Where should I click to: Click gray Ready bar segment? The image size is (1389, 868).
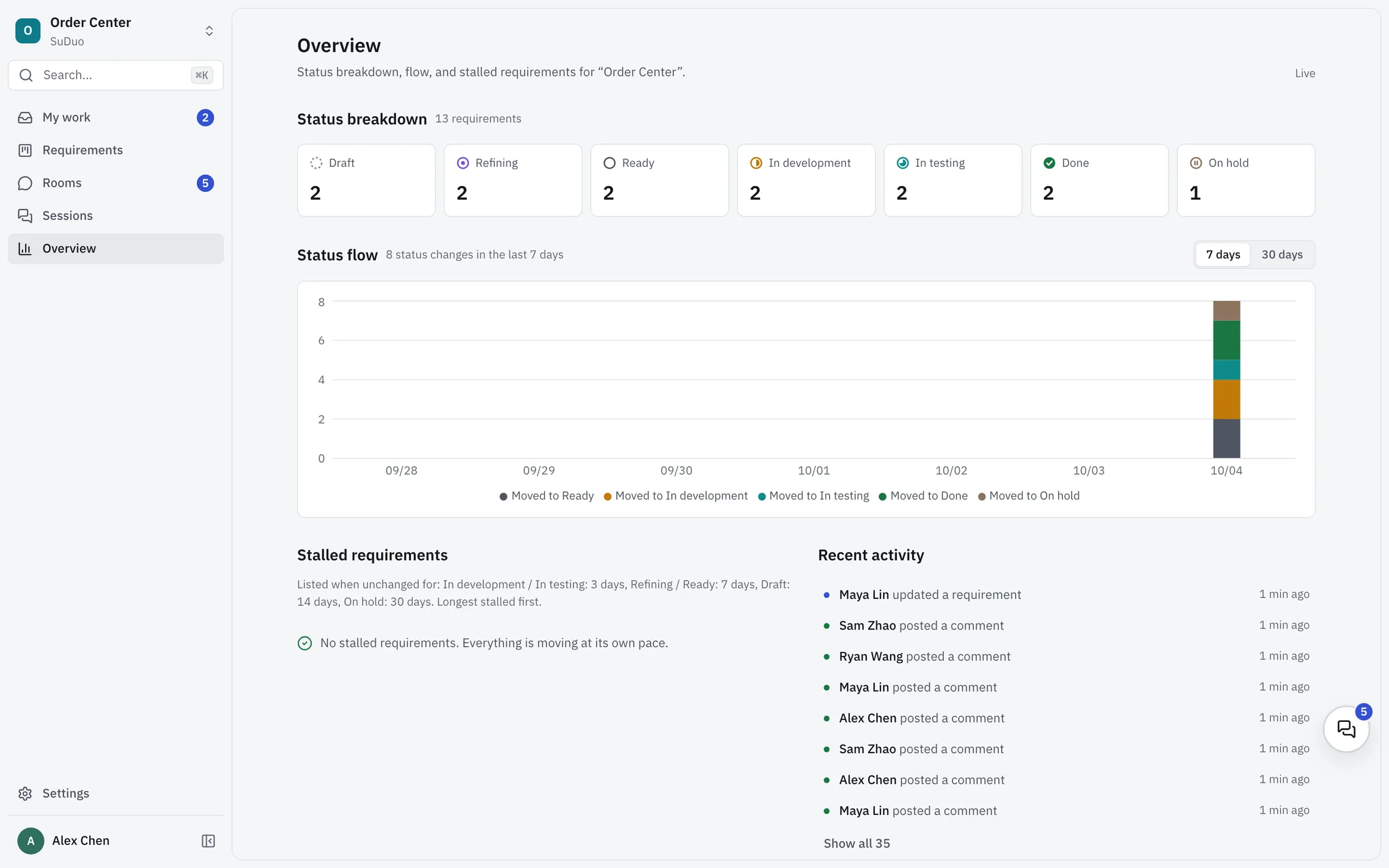point(1226,439)
